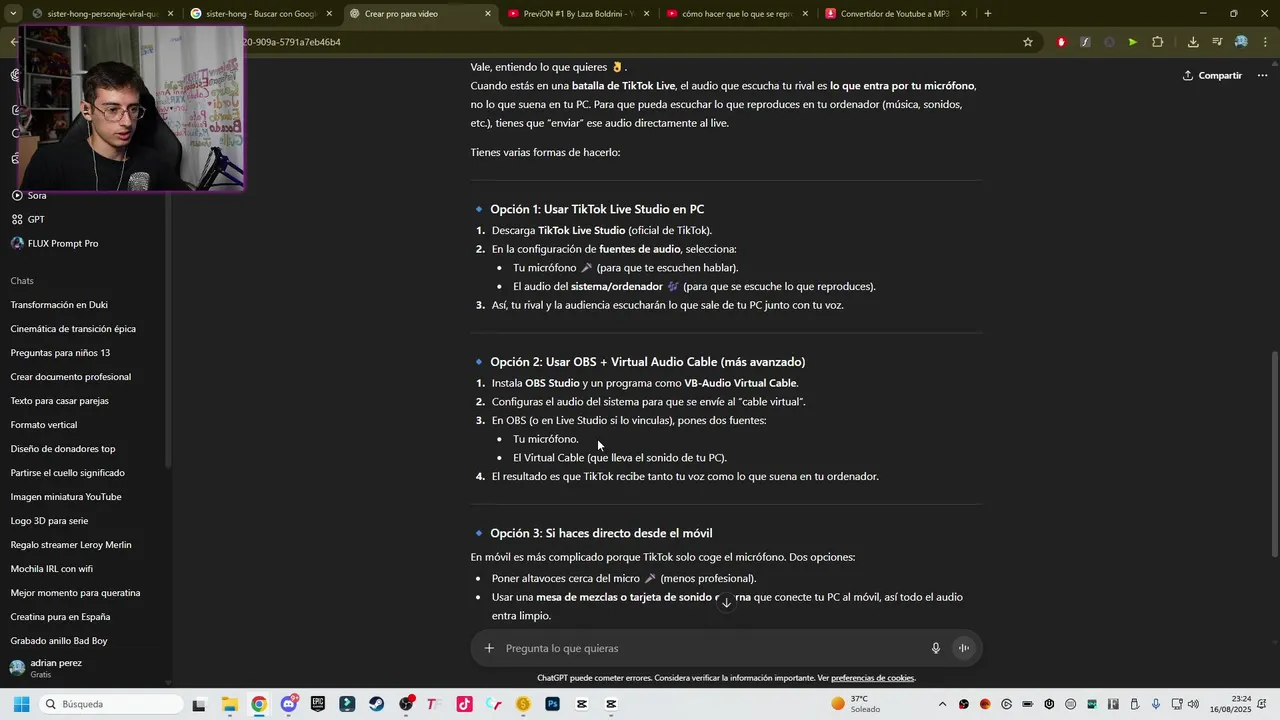The image size is (1280, 720).
Task: Open the Chrome profile avatar
Action: [x=1241, y=42]
